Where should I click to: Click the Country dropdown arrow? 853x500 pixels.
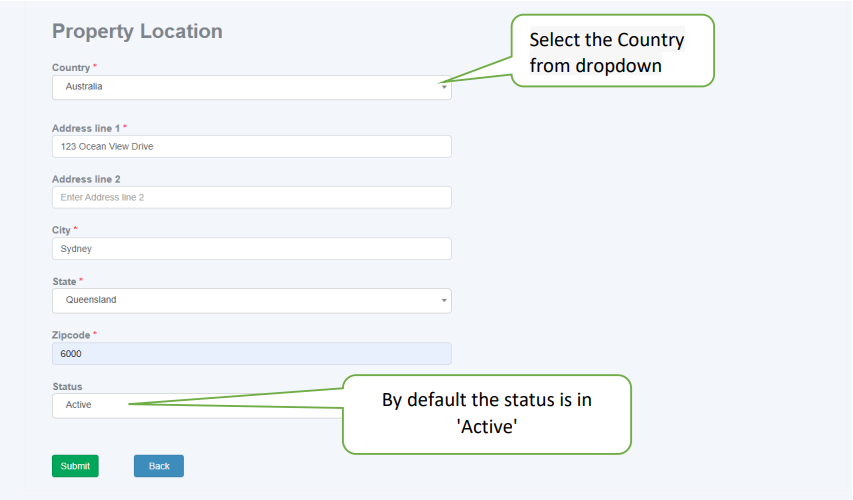click(x=444, y=87)
